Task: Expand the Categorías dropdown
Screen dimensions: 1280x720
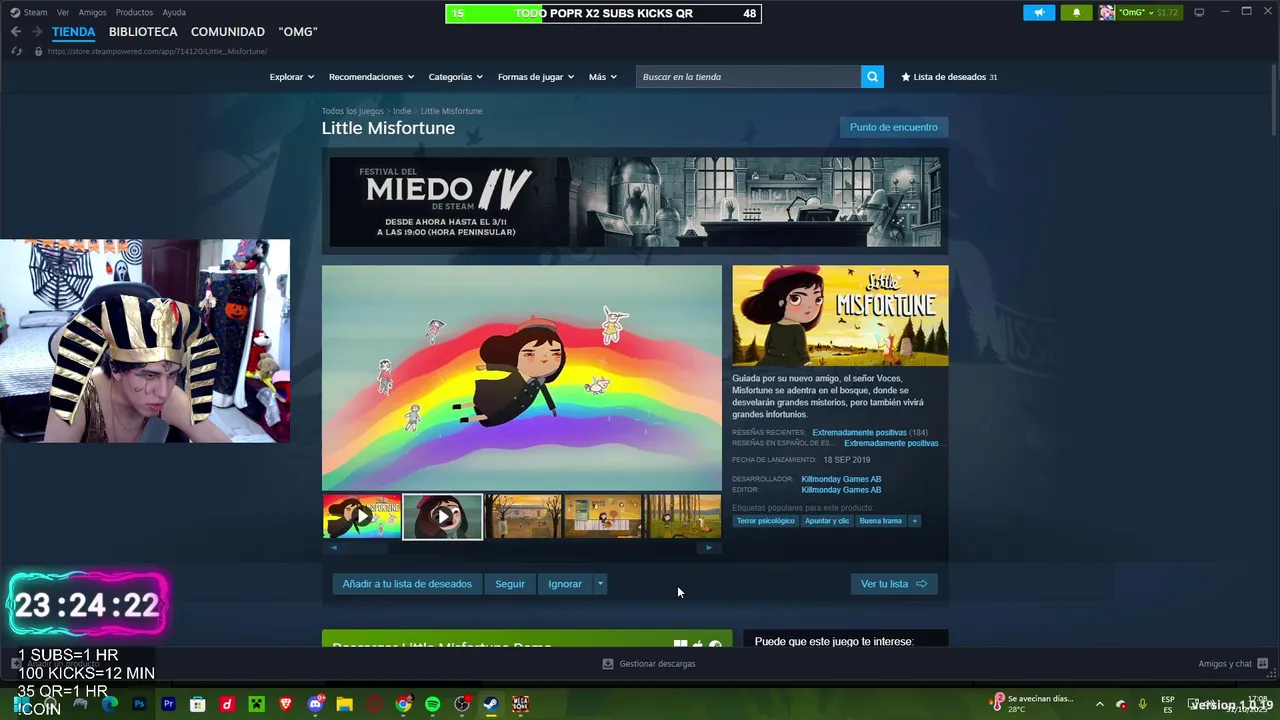Action: (x=455, y=77)
